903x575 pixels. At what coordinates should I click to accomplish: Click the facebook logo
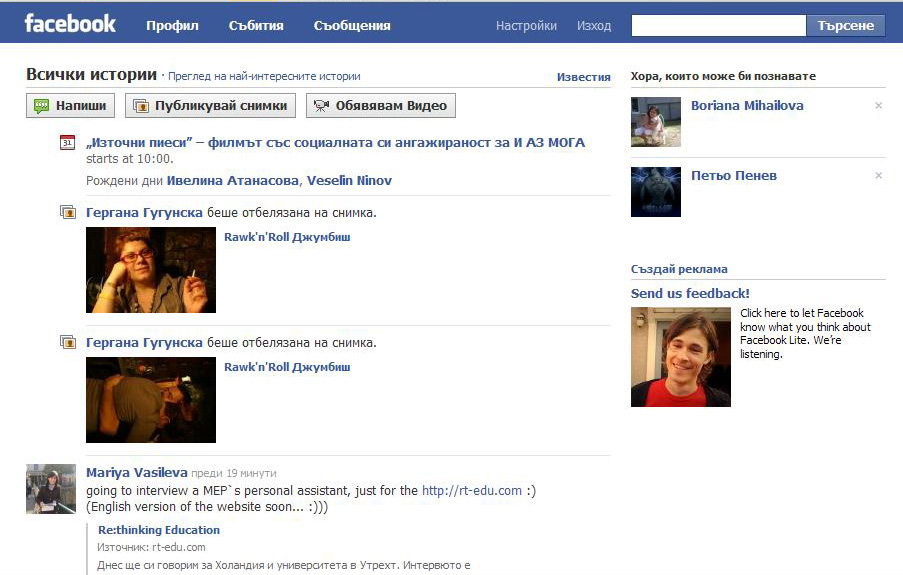[70, 24]
